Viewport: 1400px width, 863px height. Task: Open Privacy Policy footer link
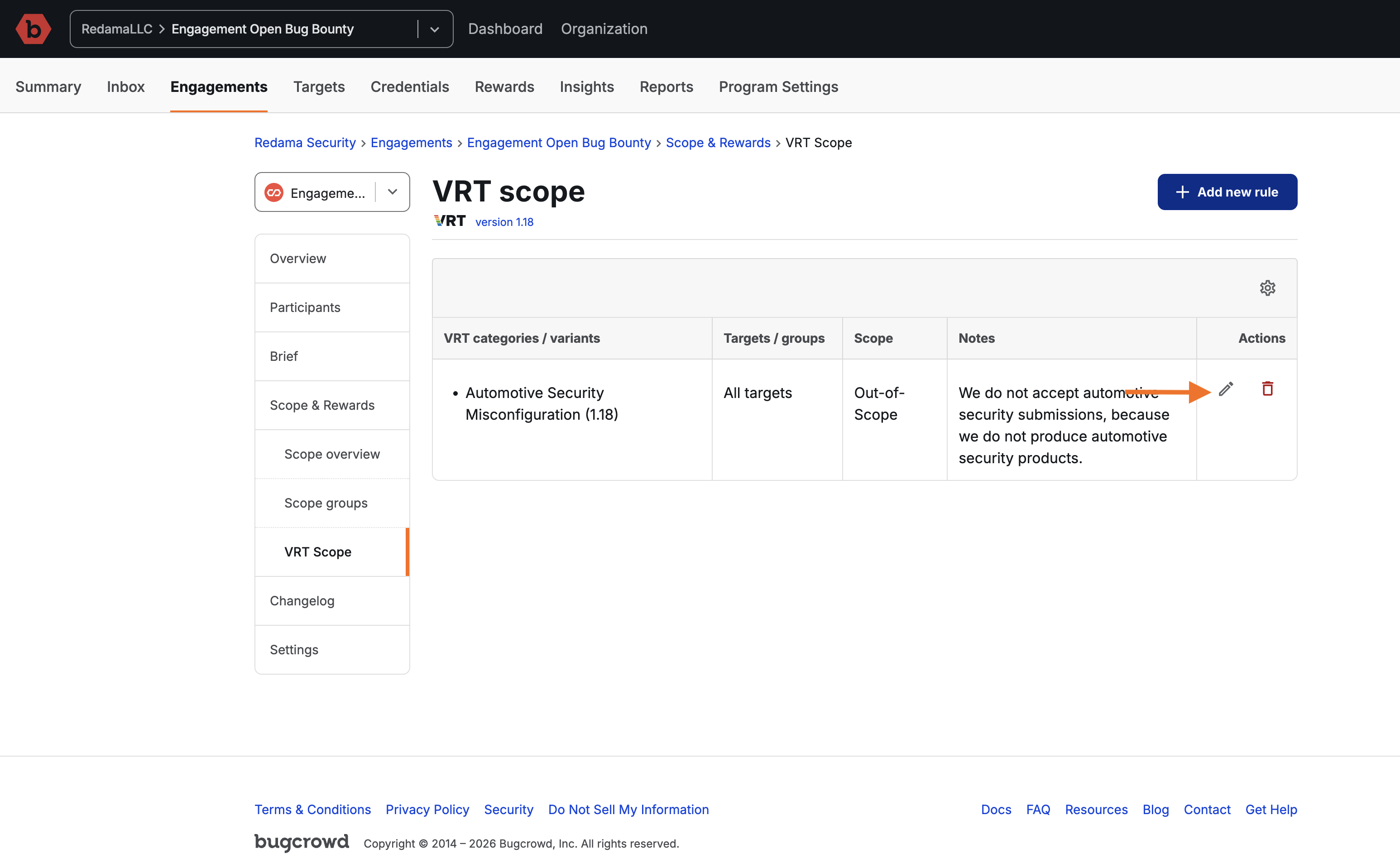coord(427,810)
